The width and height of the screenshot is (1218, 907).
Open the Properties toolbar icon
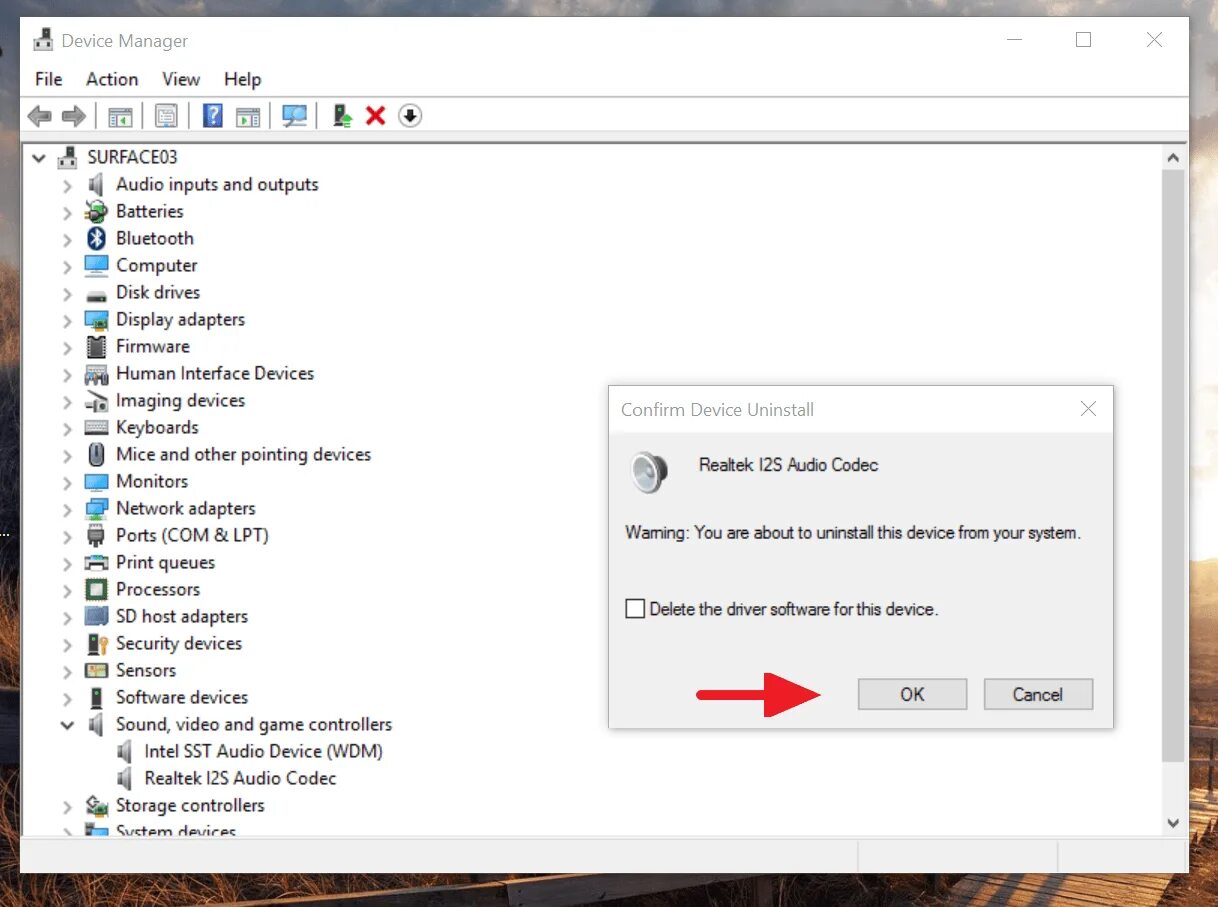click(166, 116)
